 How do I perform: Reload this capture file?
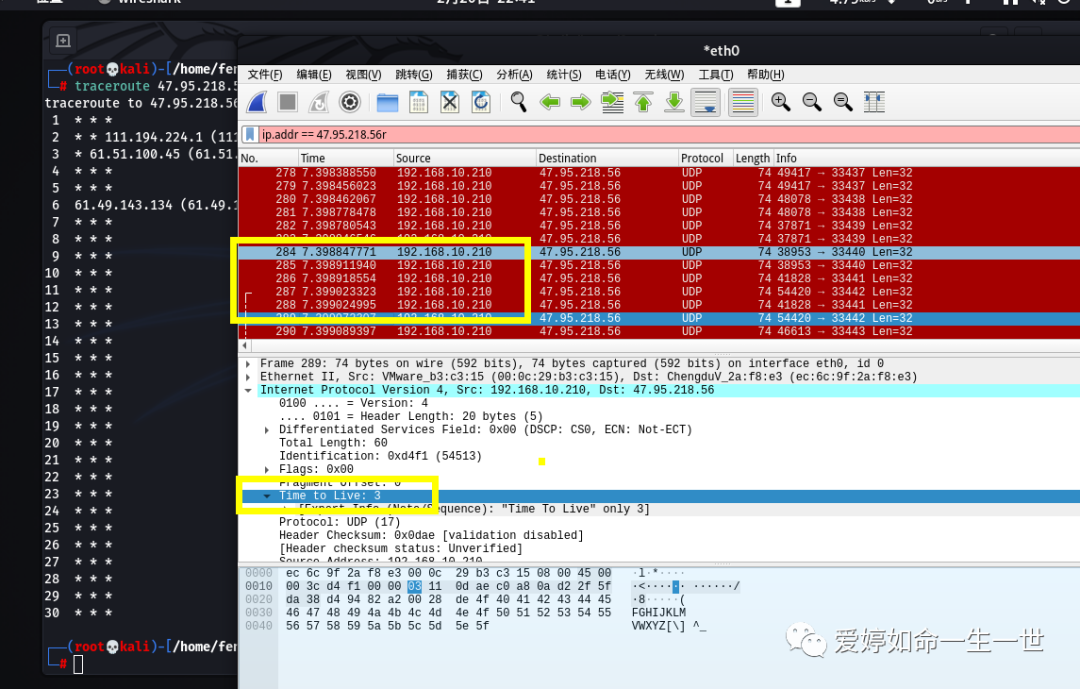[481, 103]
